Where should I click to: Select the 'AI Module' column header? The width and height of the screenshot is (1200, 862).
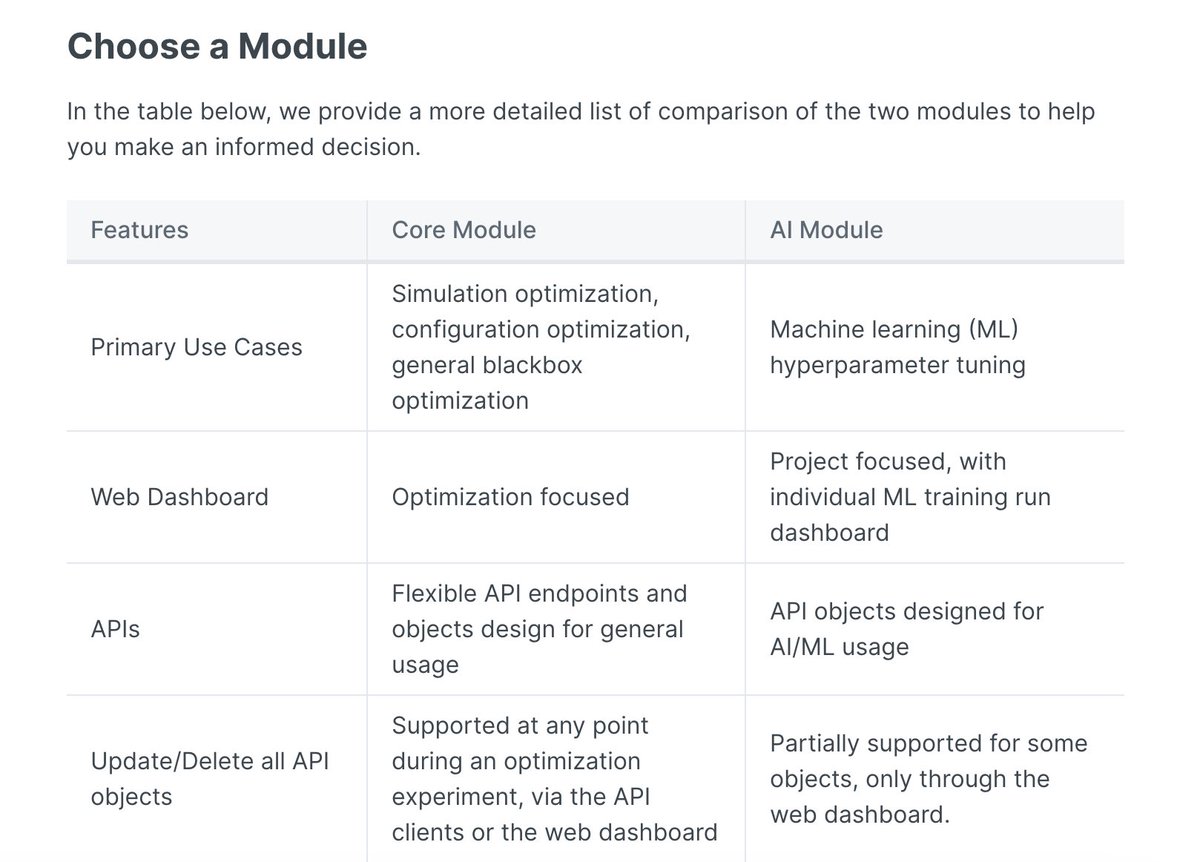coord(826,230)
